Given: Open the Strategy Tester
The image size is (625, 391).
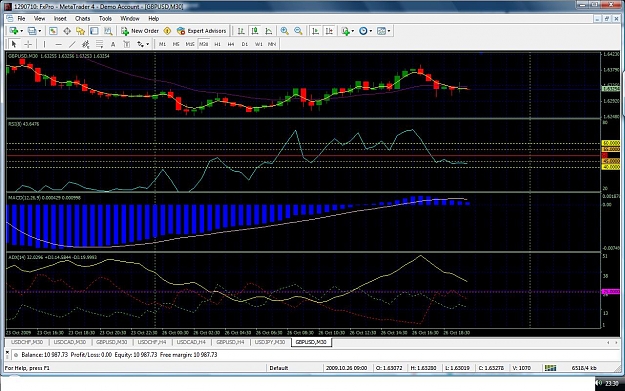Looking at the screenshot, I should tap(108, 31).
